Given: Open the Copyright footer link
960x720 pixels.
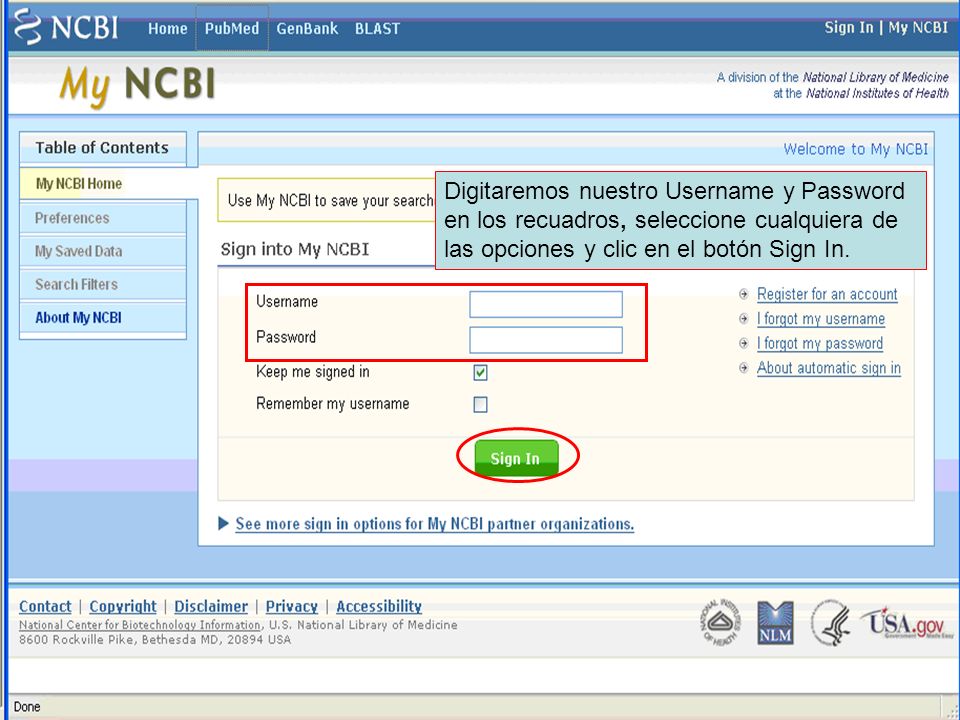Looking at the screenshot, I should [x=122, y=606].
